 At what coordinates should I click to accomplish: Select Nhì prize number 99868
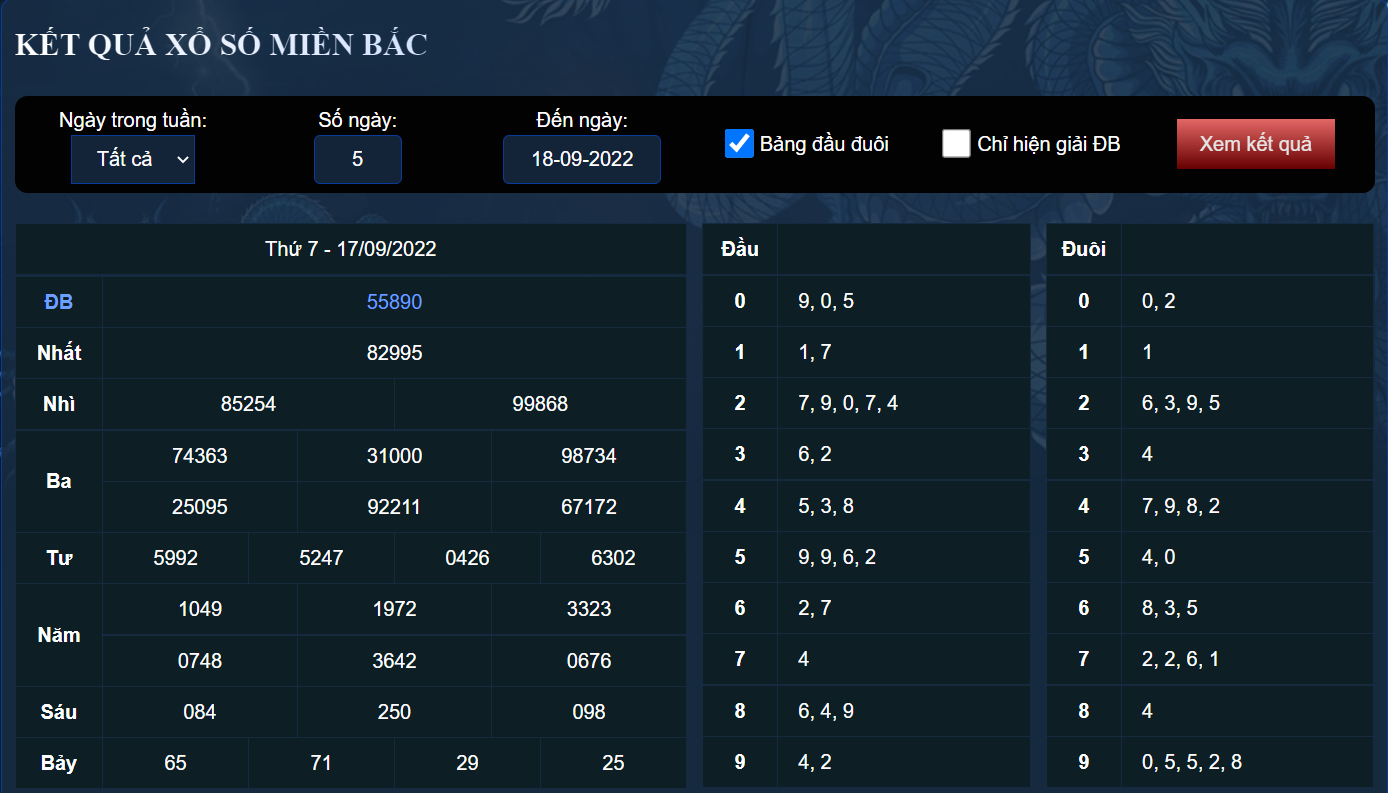pos(540,404)
